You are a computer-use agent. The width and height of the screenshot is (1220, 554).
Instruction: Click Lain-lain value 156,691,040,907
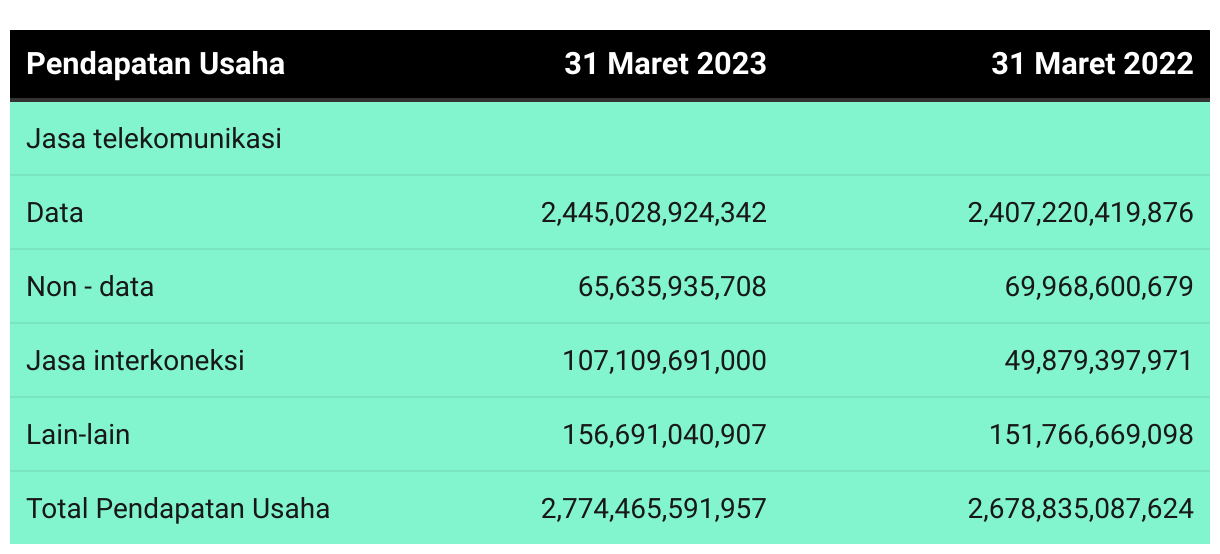pos(665,434)
